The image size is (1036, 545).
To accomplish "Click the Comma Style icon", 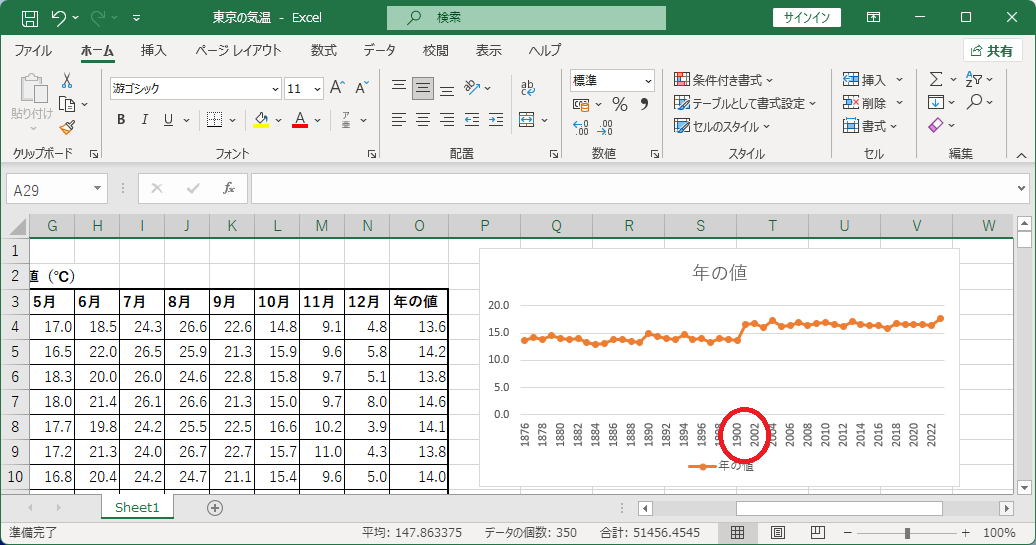I will 644,104.
